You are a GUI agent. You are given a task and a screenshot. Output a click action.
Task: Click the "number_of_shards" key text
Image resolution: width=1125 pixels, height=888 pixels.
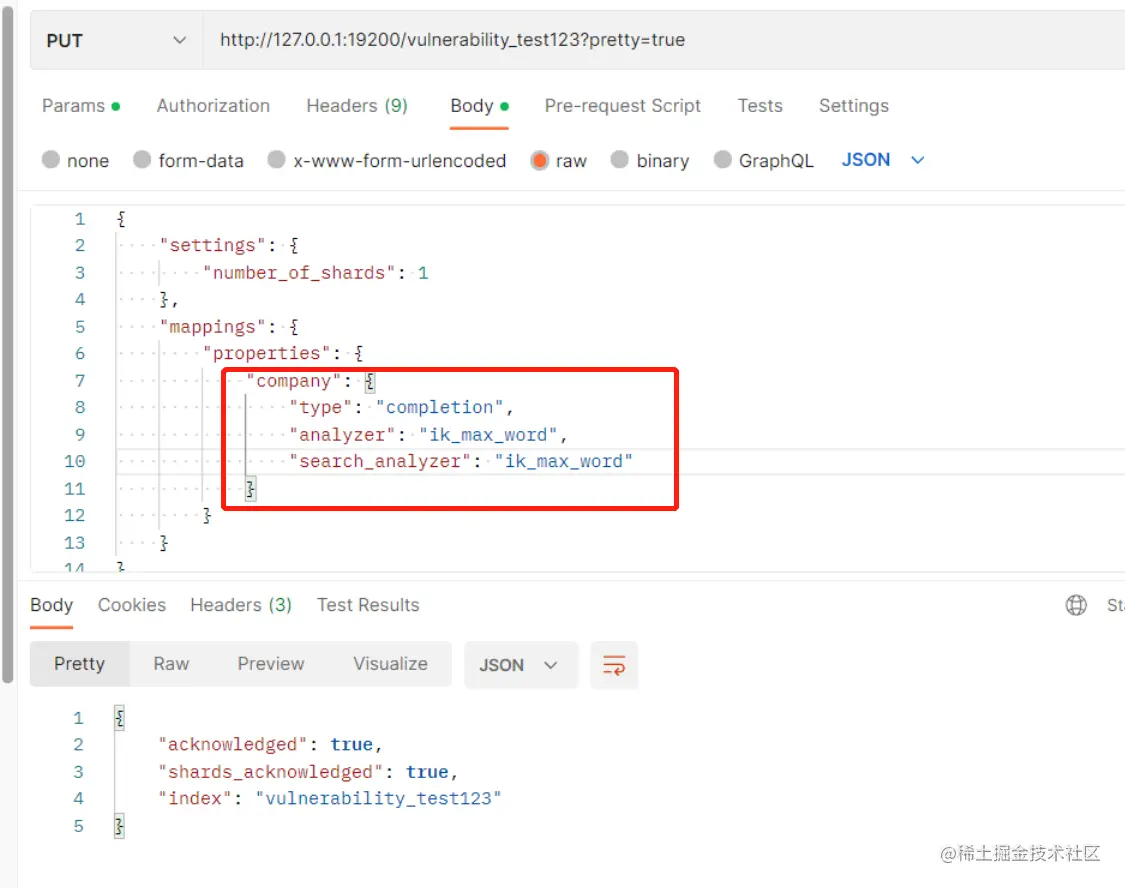click(299, 273)
